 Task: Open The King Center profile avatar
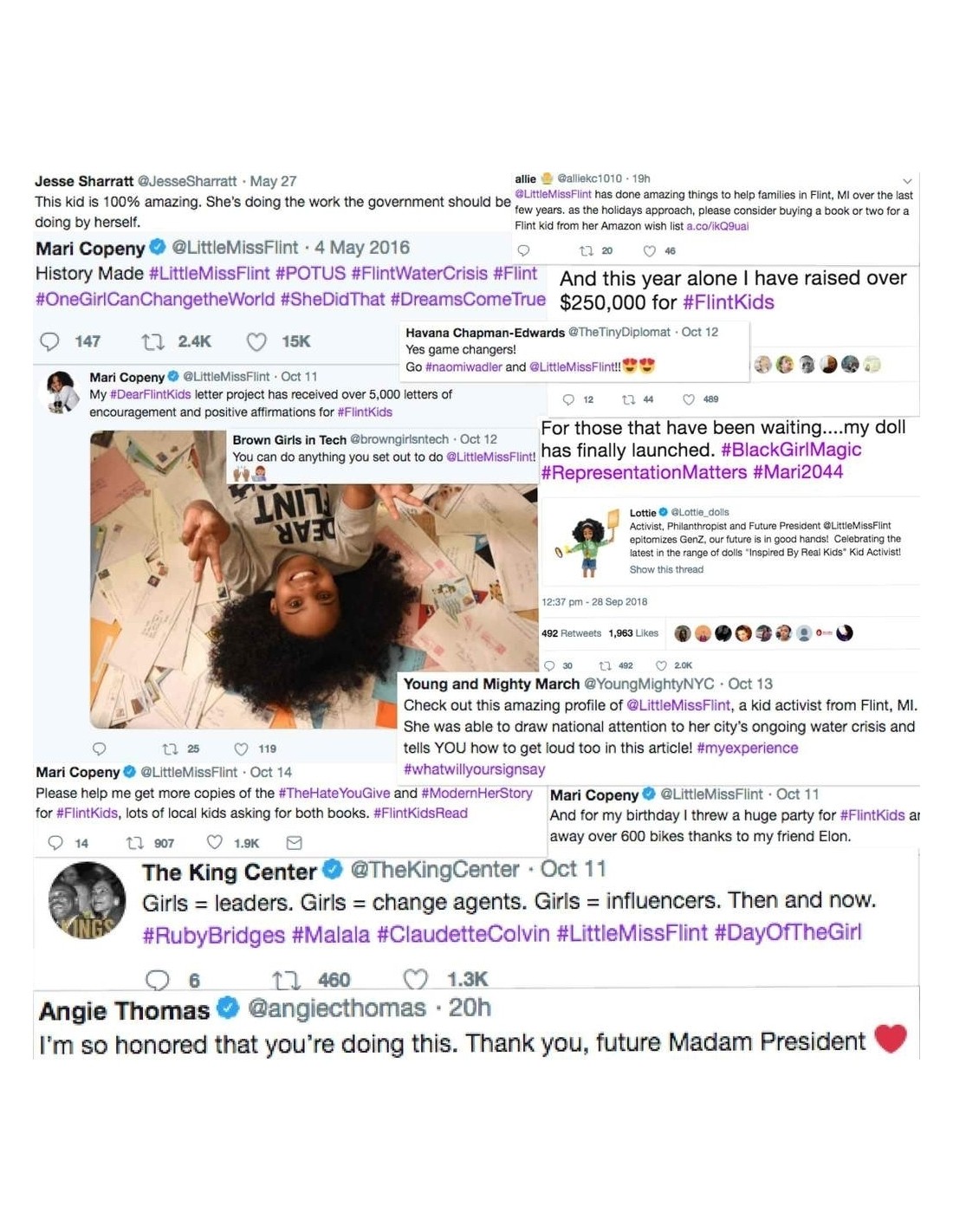[88, 901]
